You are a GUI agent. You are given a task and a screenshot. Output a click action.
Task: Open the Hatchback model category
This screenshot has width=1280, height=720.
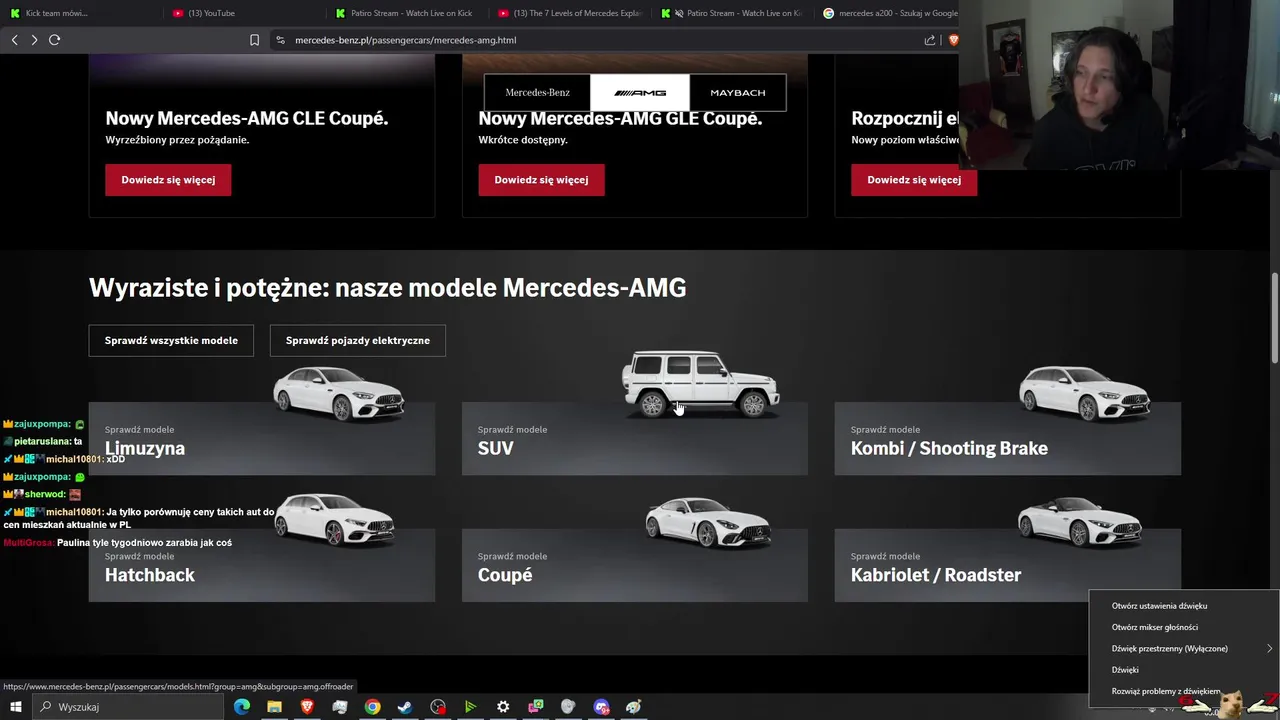(262, 565)
